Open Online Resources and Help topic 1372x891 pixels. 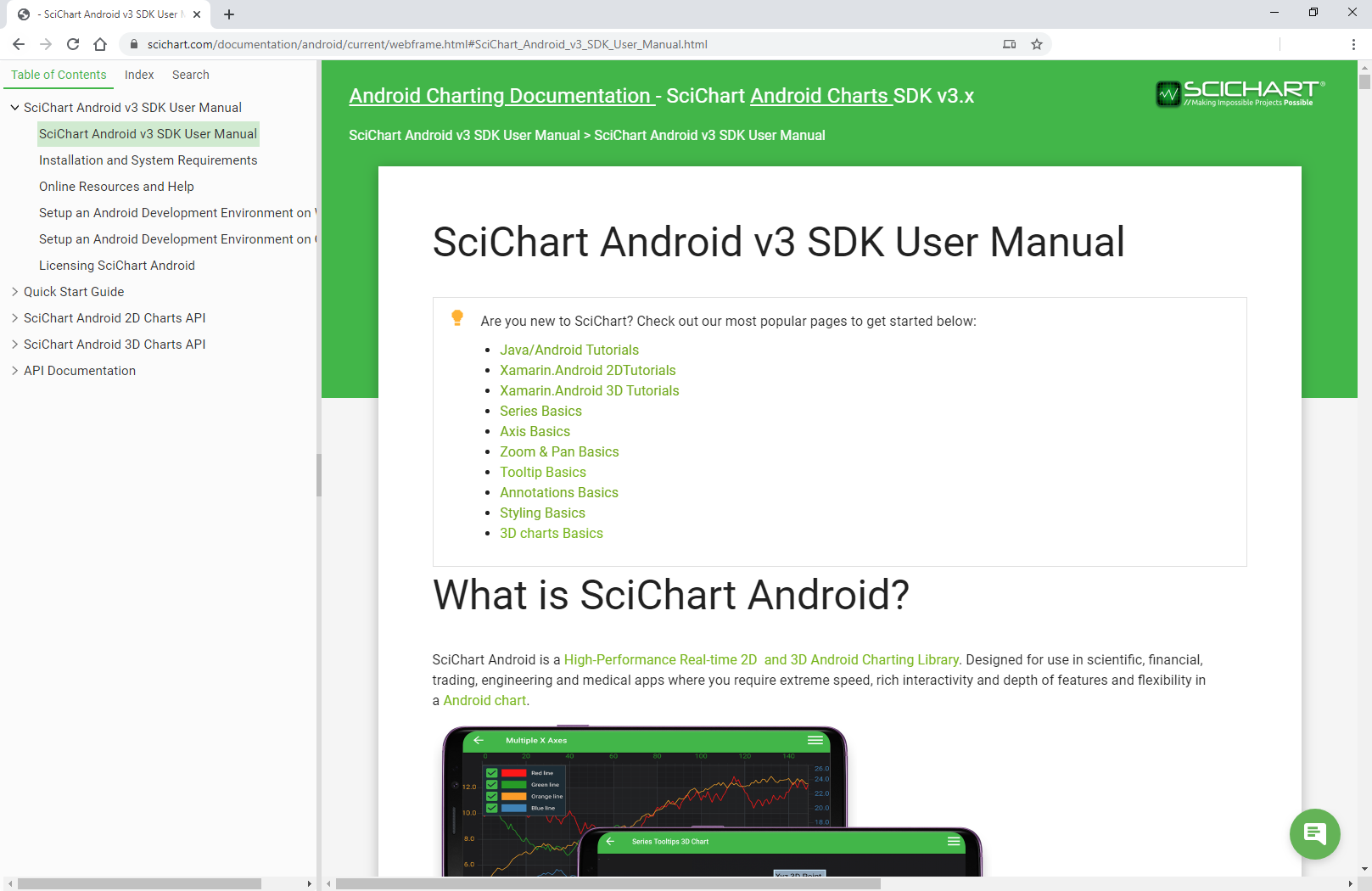[x=116, y=187]
